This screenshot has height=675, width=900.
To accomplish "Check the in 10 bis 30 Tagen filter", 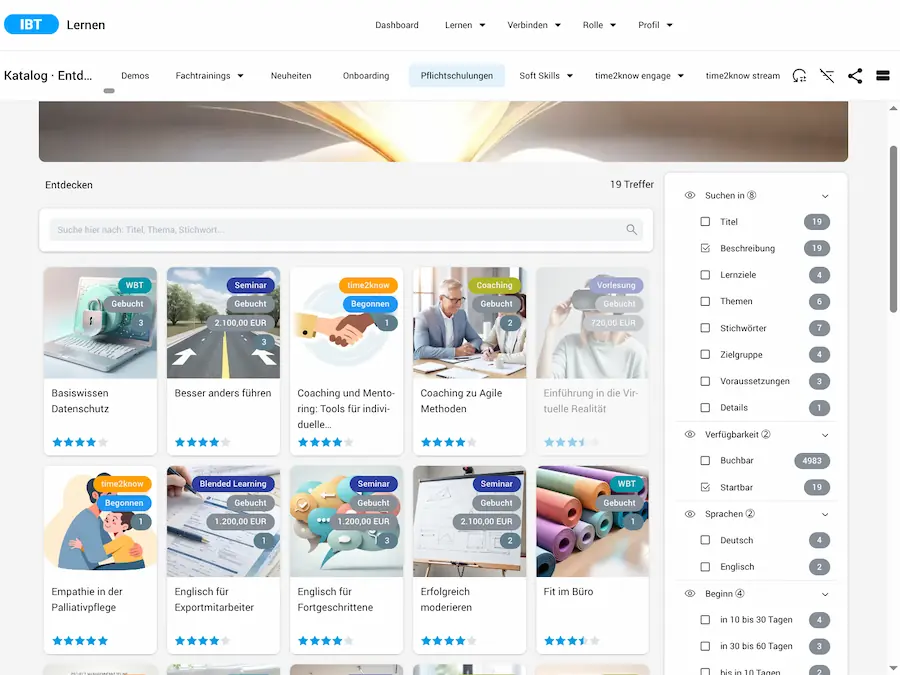I will [705, 620].
